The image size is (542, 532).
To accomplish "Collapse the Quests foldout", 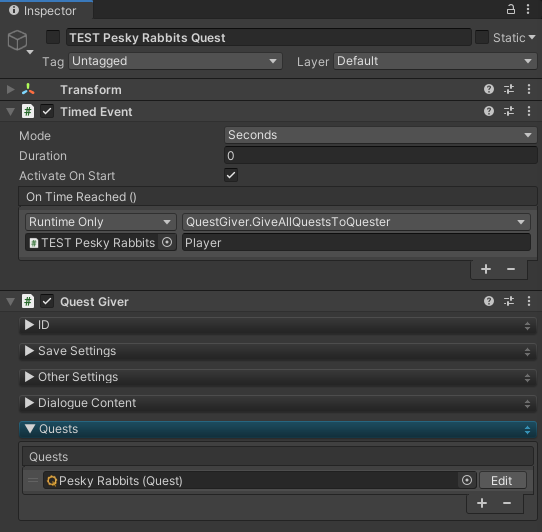I will coord(278,429).
